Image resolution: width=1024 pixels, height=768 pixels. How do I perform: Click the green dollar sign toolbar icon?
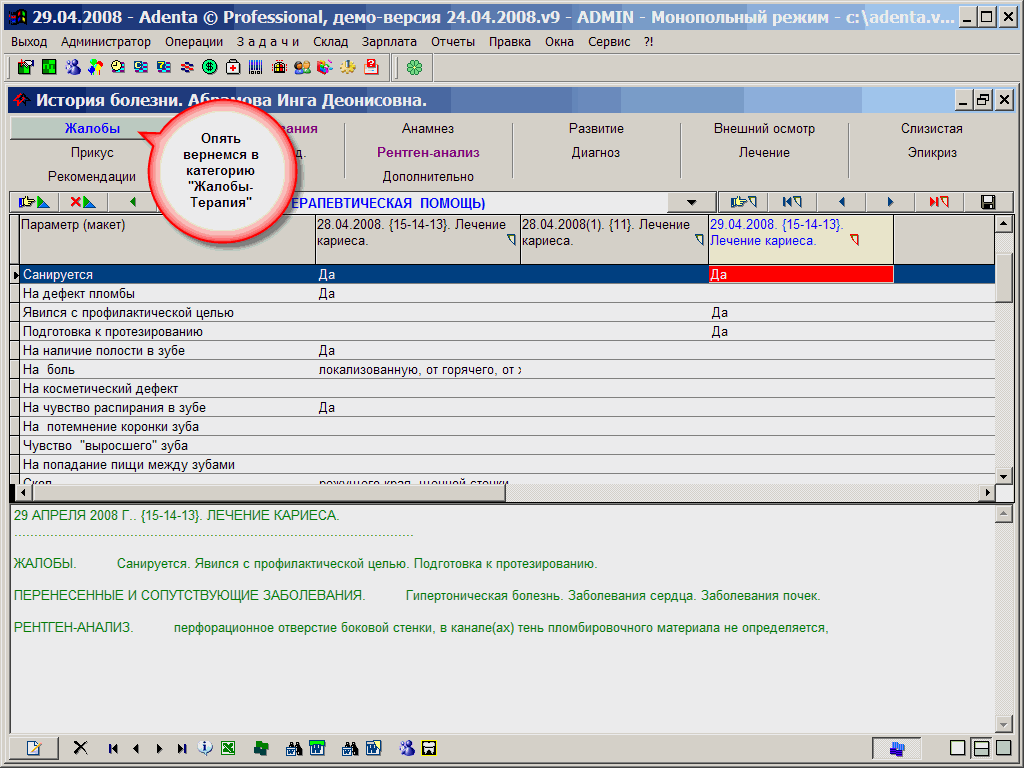point(210,67)
